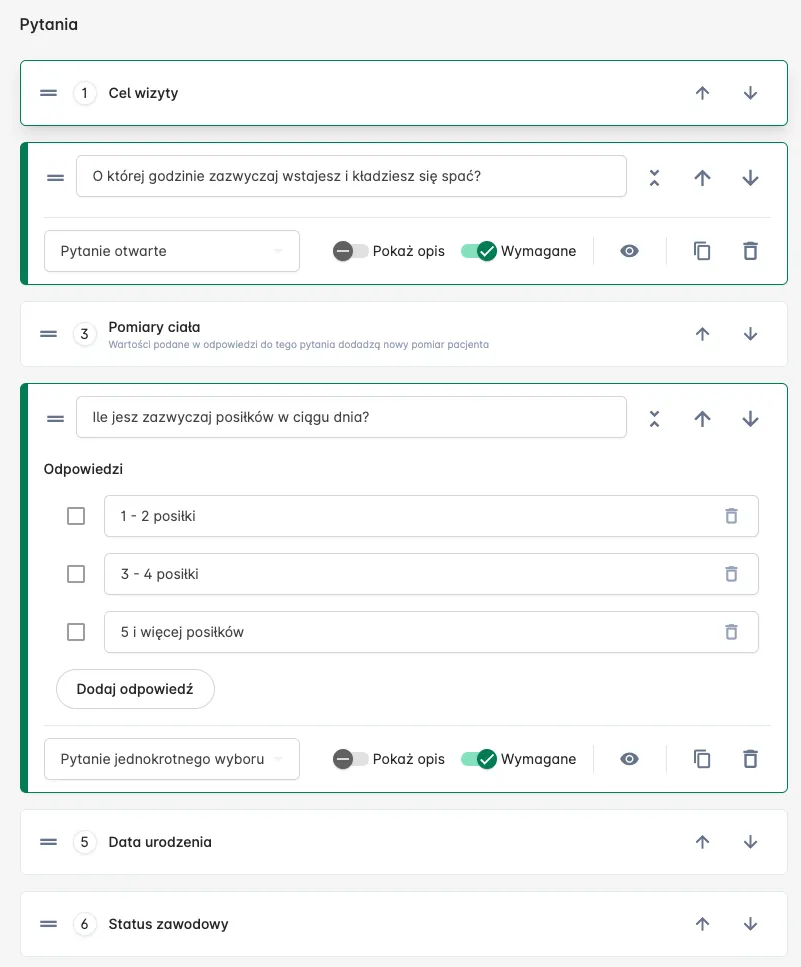The width and height of the screenshot is (801, 967).
Task: Delete the '1 - 2 posiłki' answer
Action: click(731, 516)
